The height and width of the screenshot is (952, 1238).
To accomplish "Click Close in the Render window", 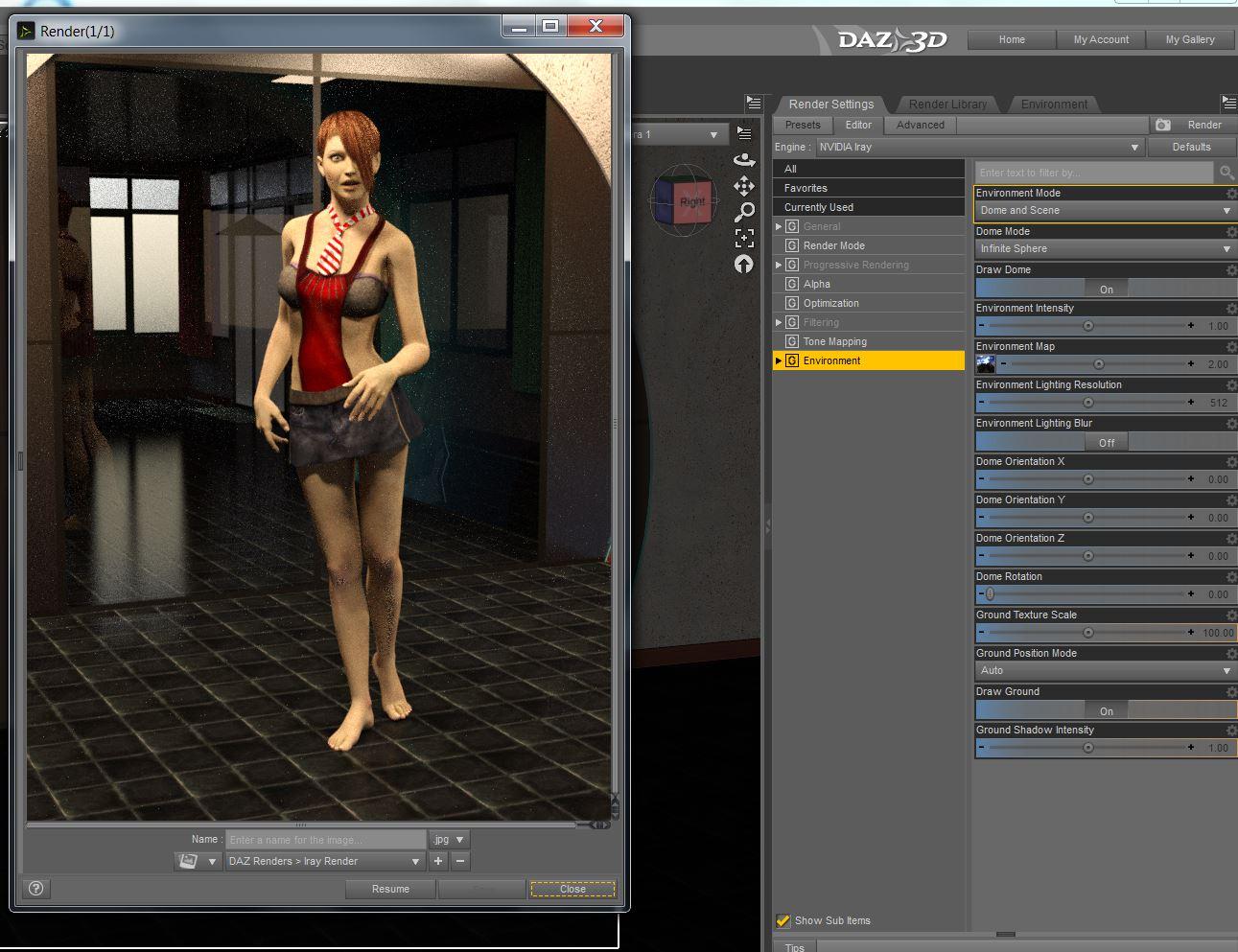I will point(572,889).
